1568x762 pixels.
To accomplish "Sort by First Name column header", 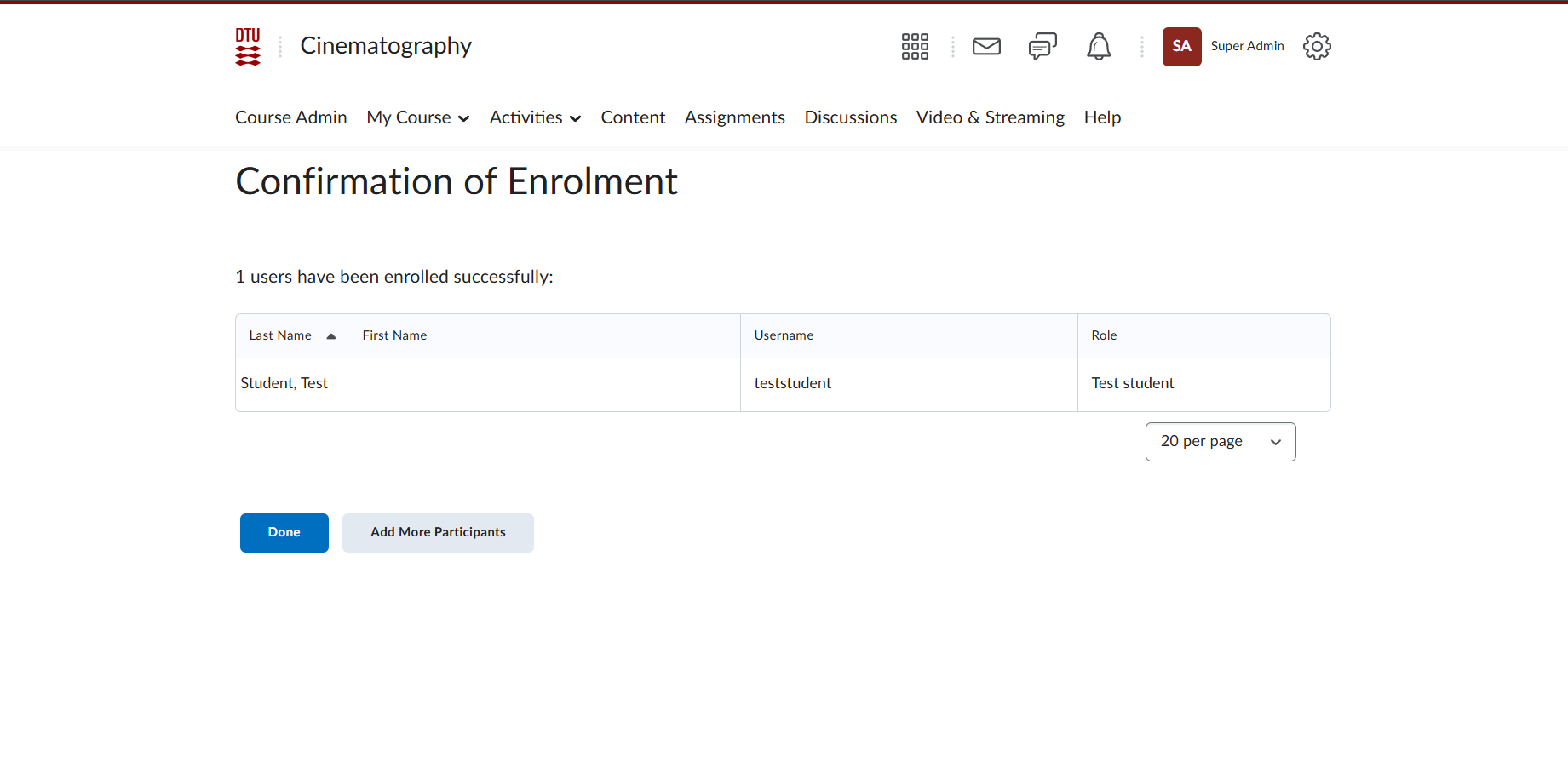I will [x=394, y=335].
